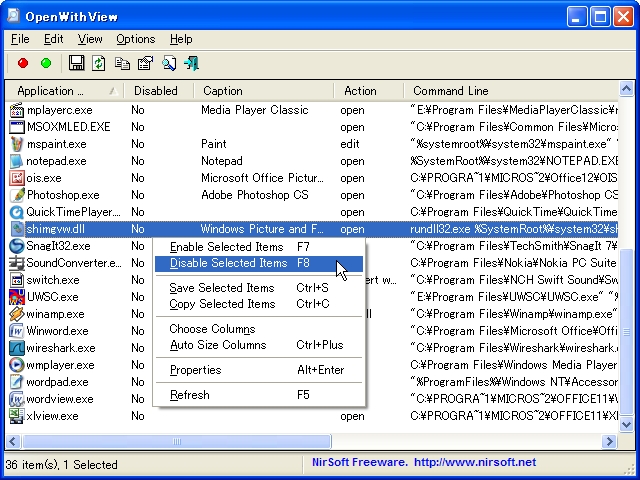Sort by the Caption column header
Viewport: 640px width, 480px height.
pos(264,91)
